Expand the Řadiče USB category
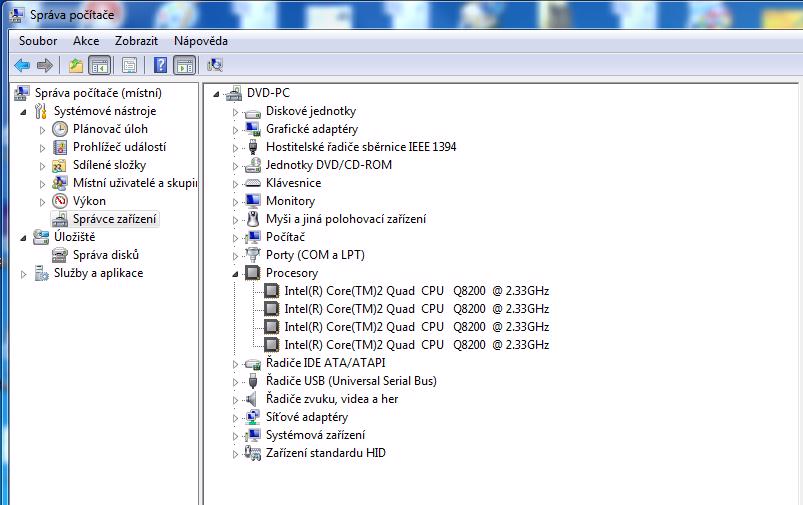803x505 pixels. click(x=235, y=382)
